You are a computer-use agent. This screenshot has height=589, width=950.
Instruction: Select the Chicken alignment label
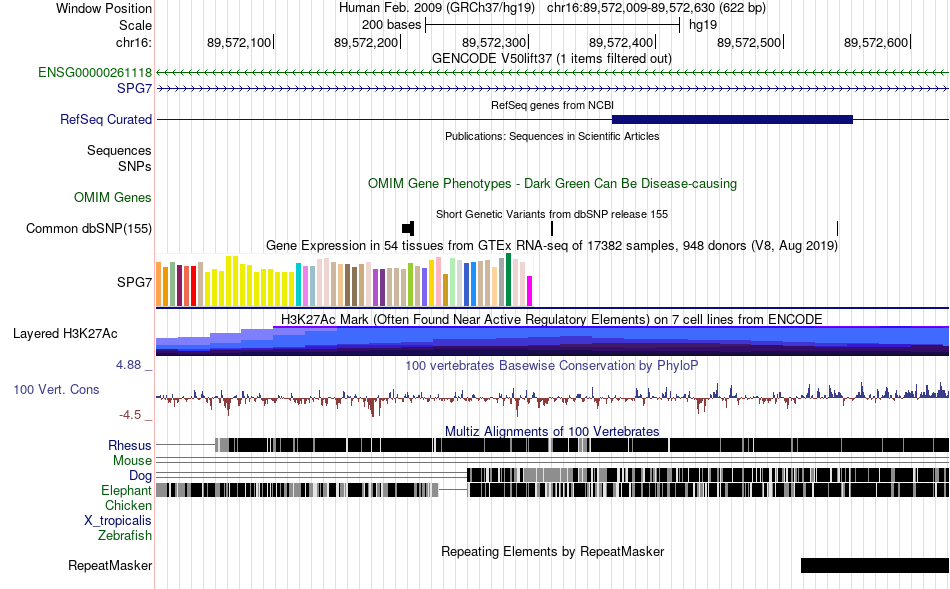point(128,505)
